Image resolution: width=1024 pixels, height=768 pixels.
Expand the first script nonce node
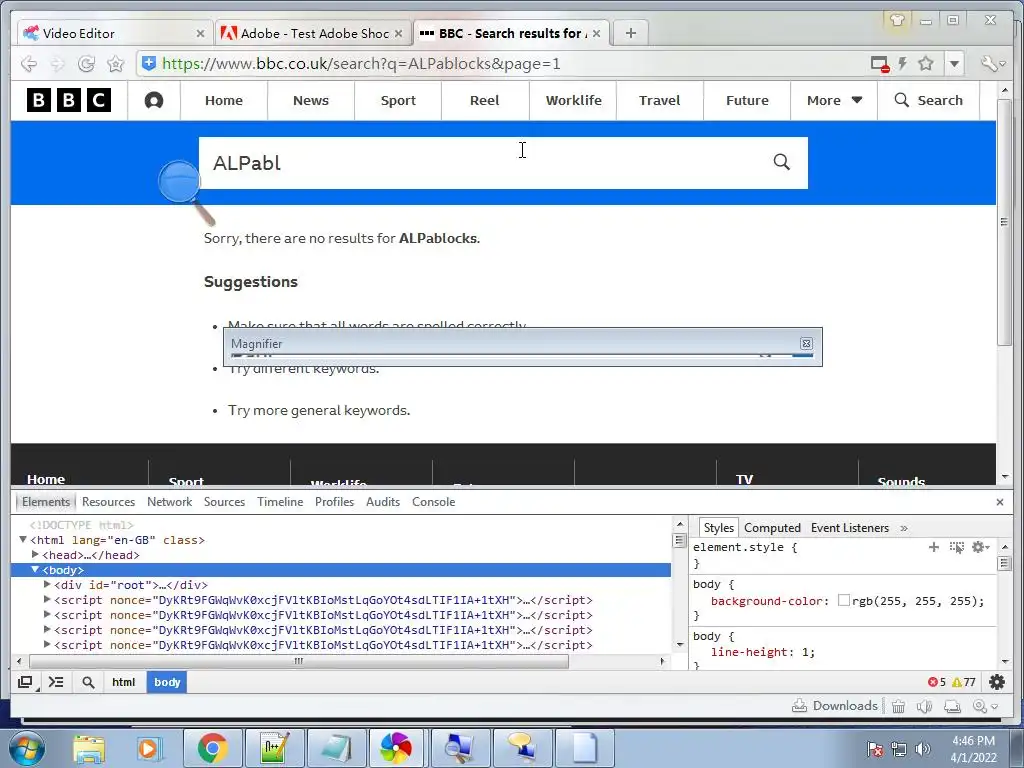47,600
